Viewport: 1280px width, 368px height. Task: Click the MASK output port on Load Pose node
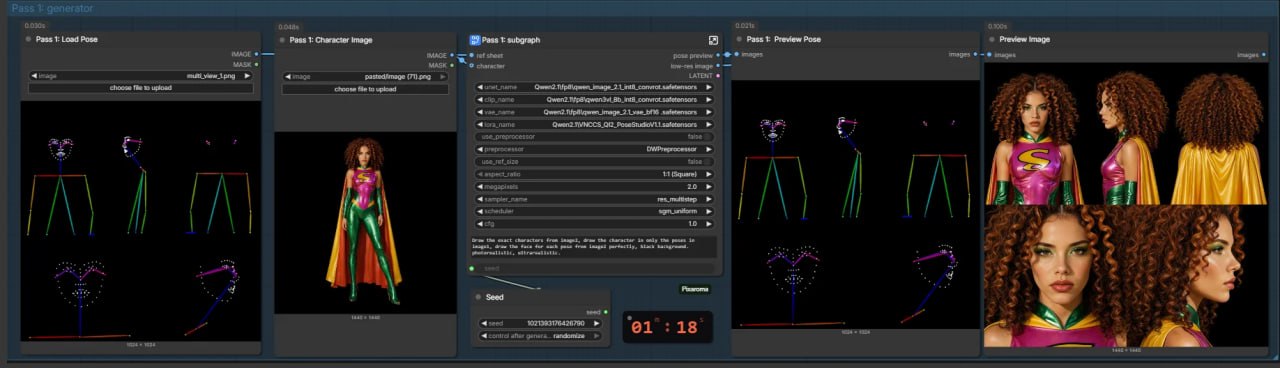tap(257, 65)
